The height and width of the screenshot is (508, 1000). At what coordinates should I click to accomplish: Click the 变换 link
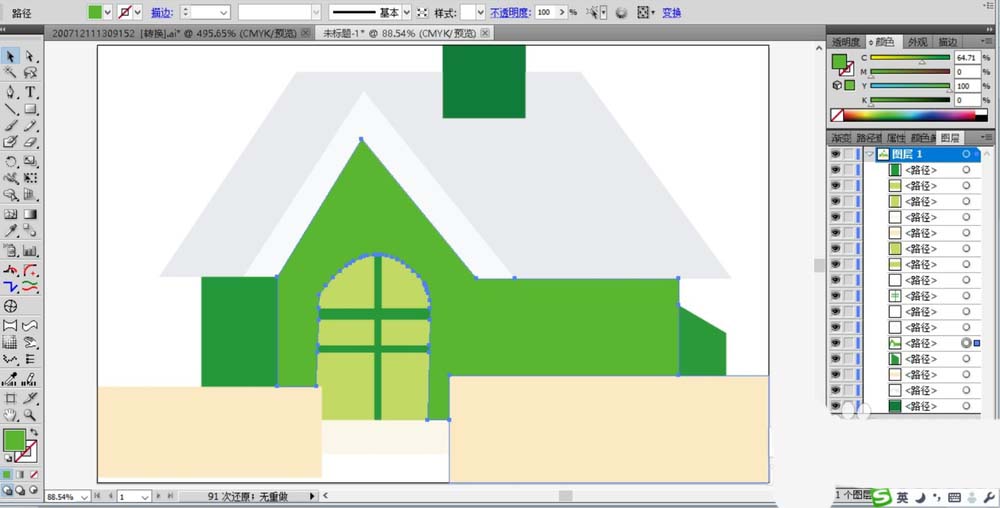(672, 12)
